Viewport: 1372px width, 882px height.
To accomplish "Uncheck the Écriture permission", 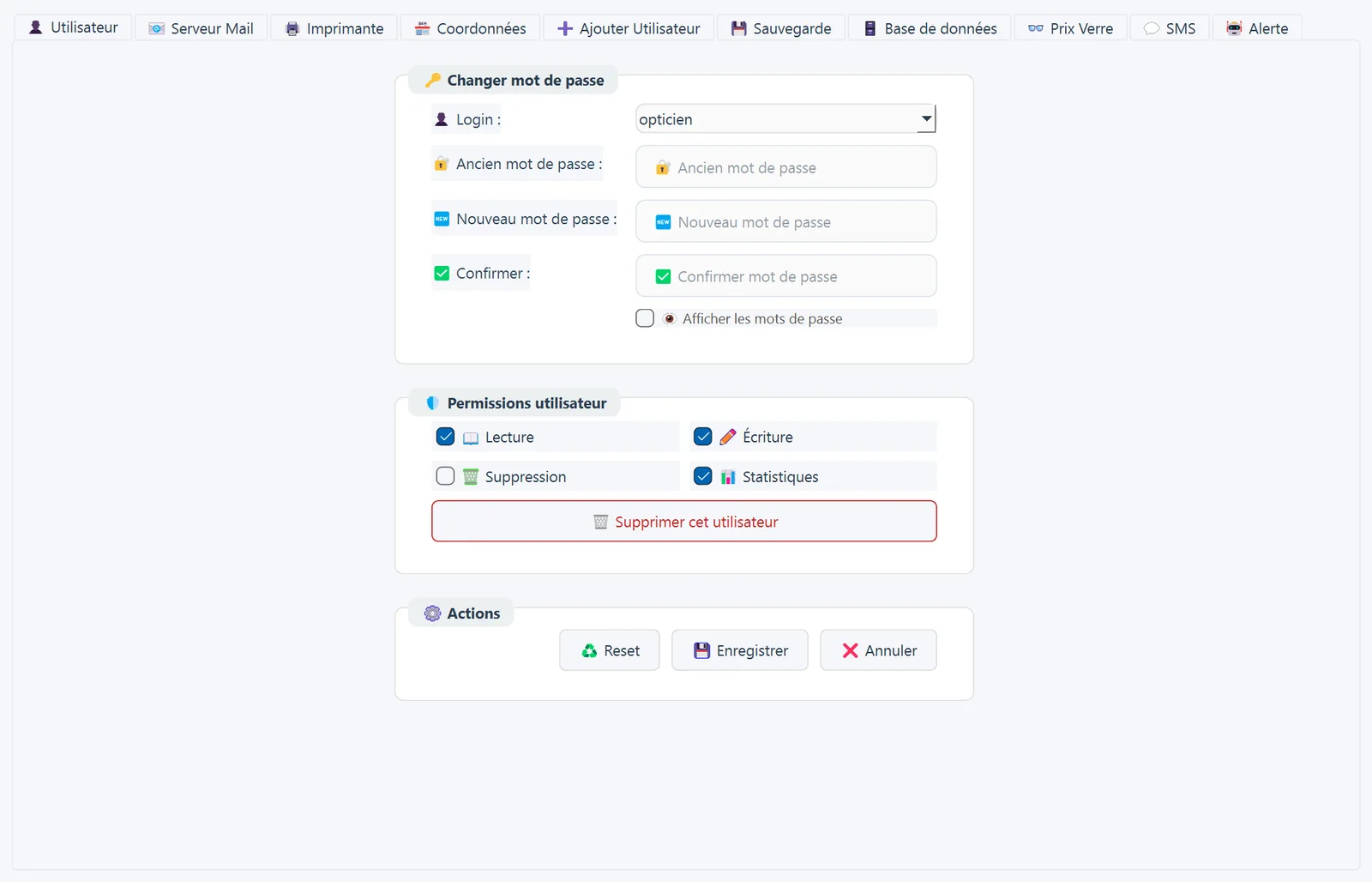I will tap(702, 437).
